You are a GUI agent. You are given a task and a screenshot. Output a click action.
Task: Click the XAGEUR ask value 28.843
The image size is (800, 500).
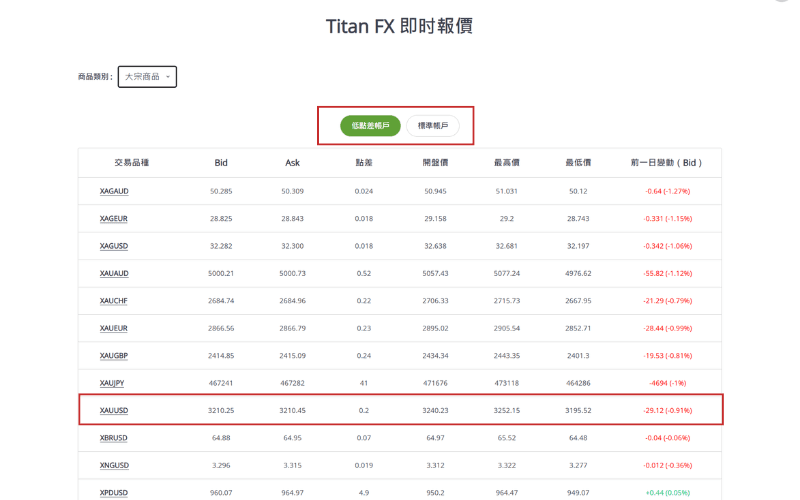[292, 219]
